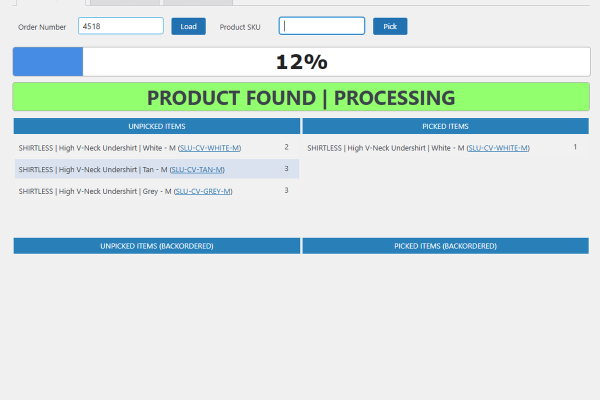Open the SLU-CV-TAN-M SKU link
The height and width of the screenshot is (400, 600).
click(199, 169)
